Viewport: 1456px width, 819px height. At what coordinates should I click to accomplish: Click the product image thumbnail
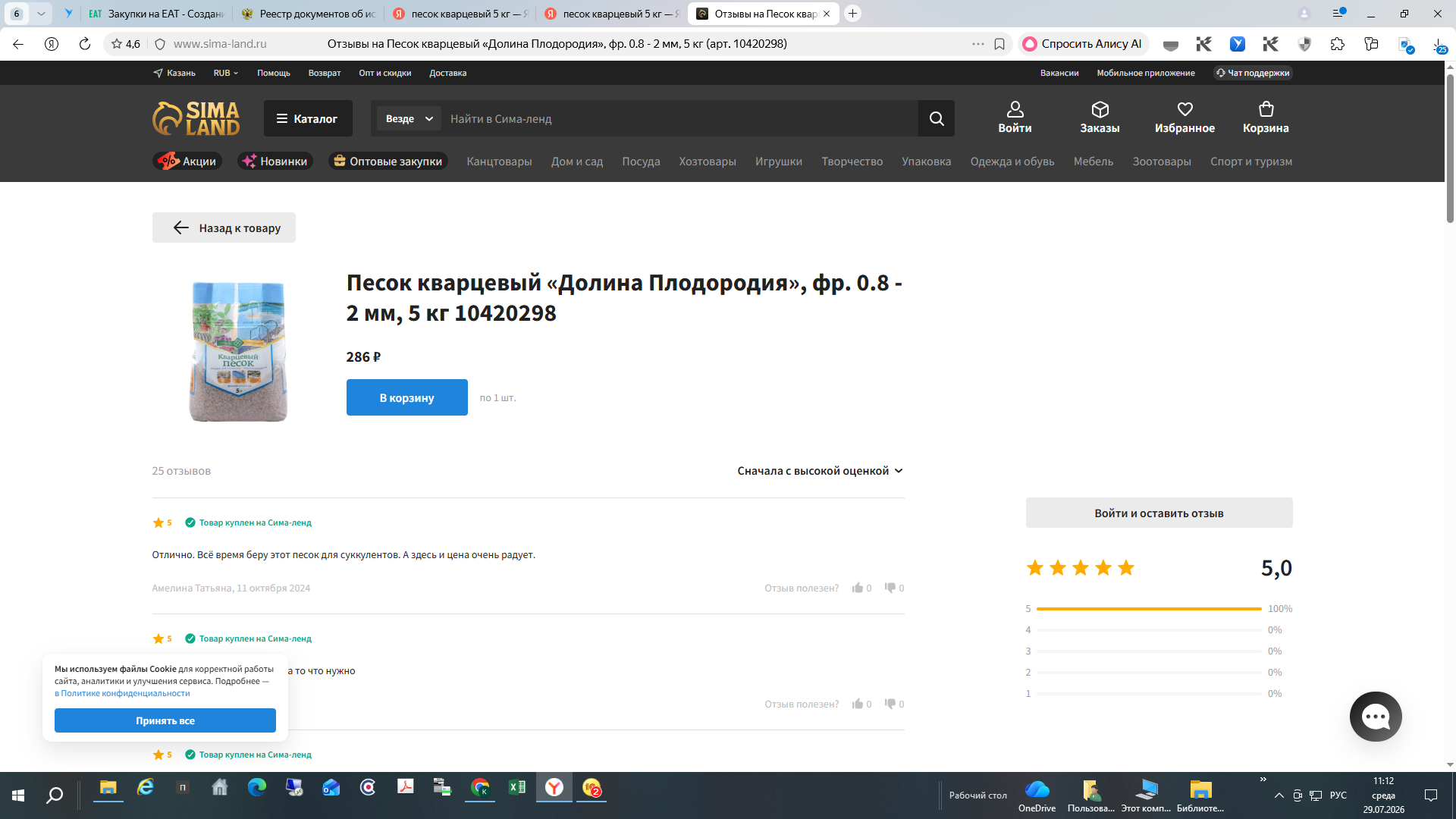coord(238,352)
